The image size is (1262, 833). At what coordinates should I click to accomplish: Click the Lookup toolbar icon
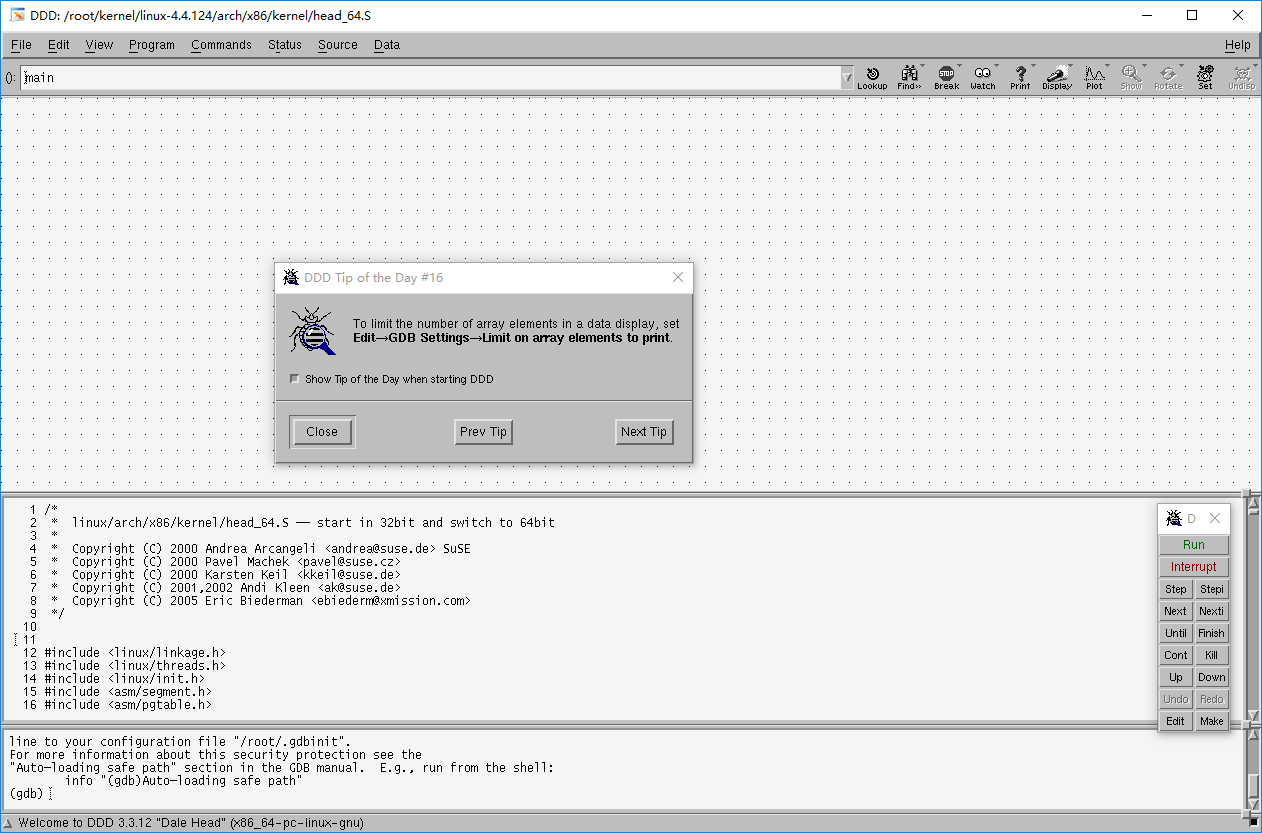pyautogui.click(x=872, y=77)
